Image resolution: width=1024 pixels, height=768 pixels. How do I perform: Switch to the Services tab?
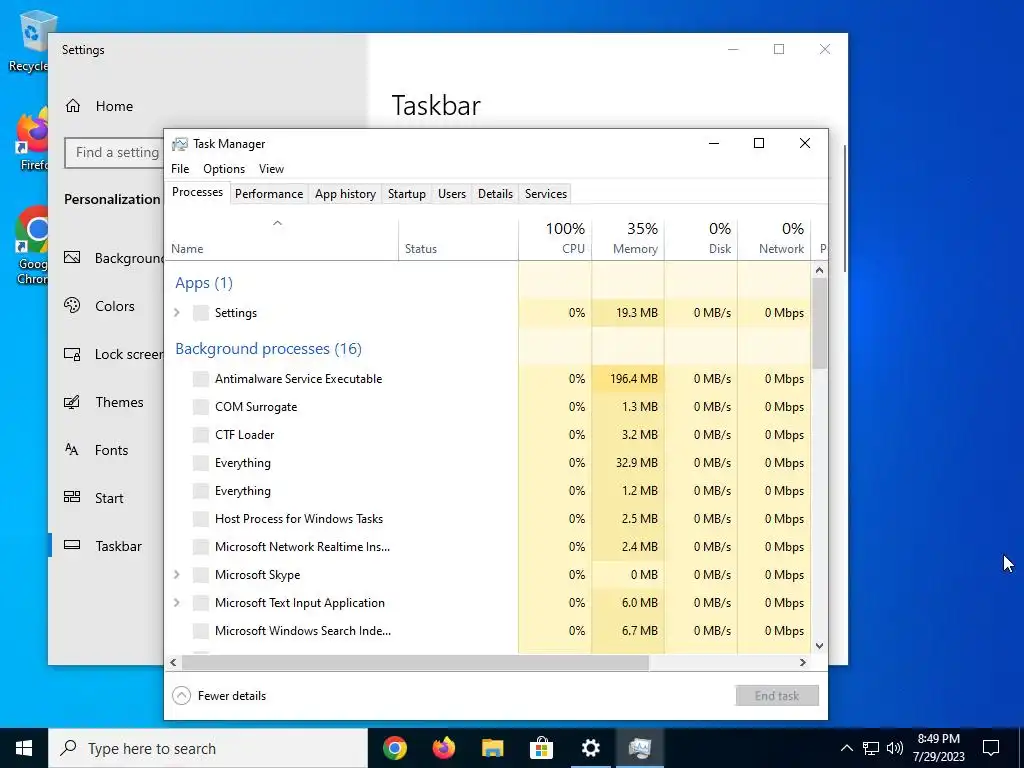tap(546, 194)
